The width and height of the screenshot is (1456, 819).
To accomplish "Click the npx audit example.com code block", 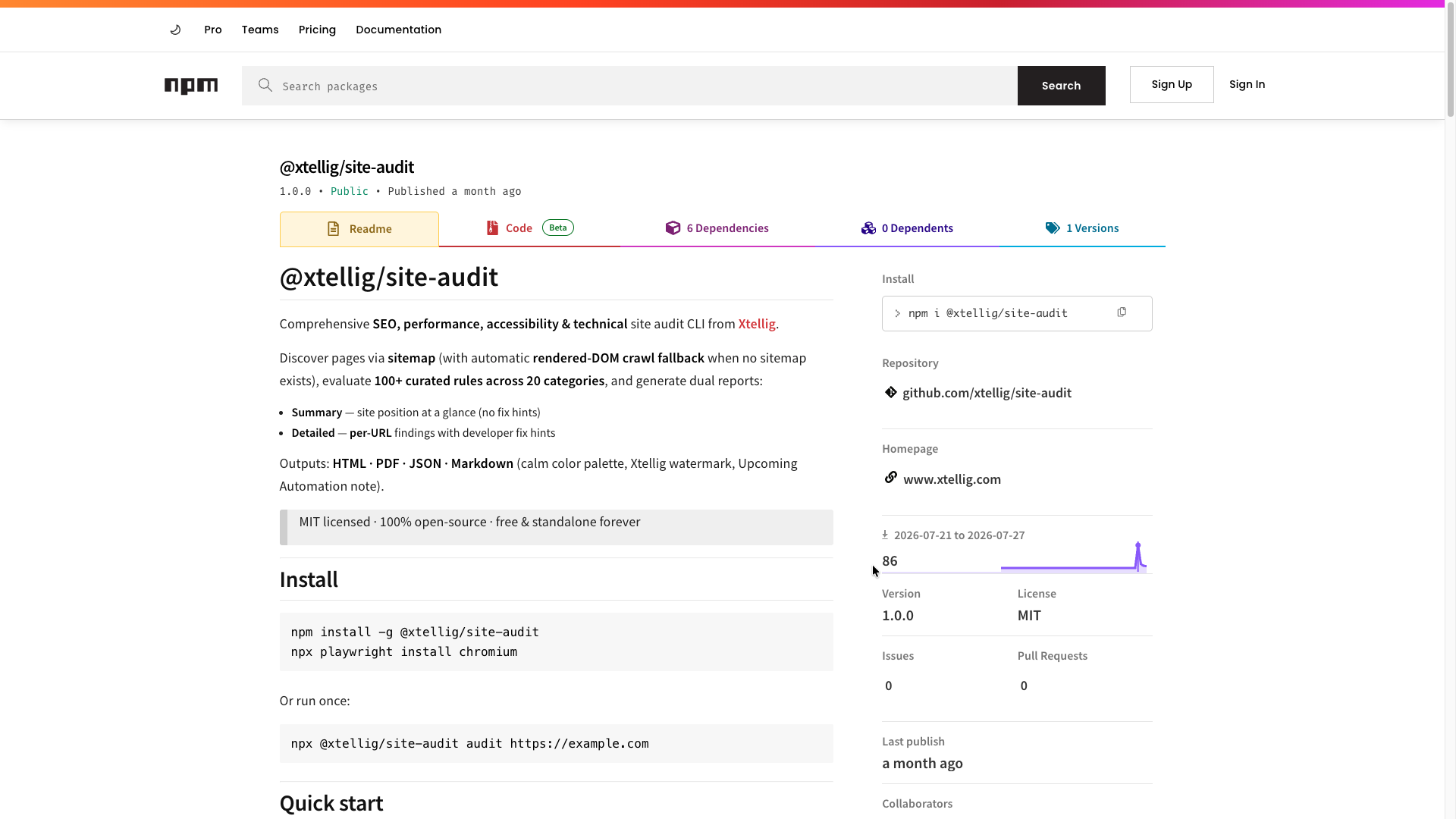I will tap(556, 743).
